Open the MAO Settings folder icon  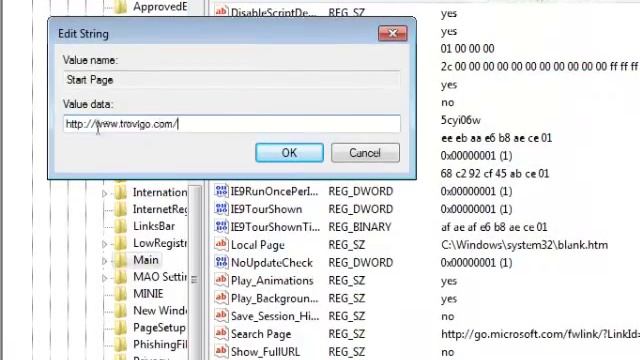pyautogui.click(x=120, y=277)
